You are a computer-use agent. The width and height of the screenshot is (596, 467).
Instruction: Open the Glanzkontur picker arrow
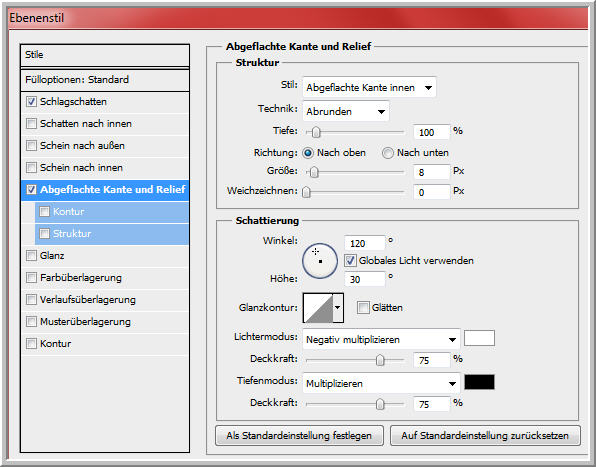(338, 307)
